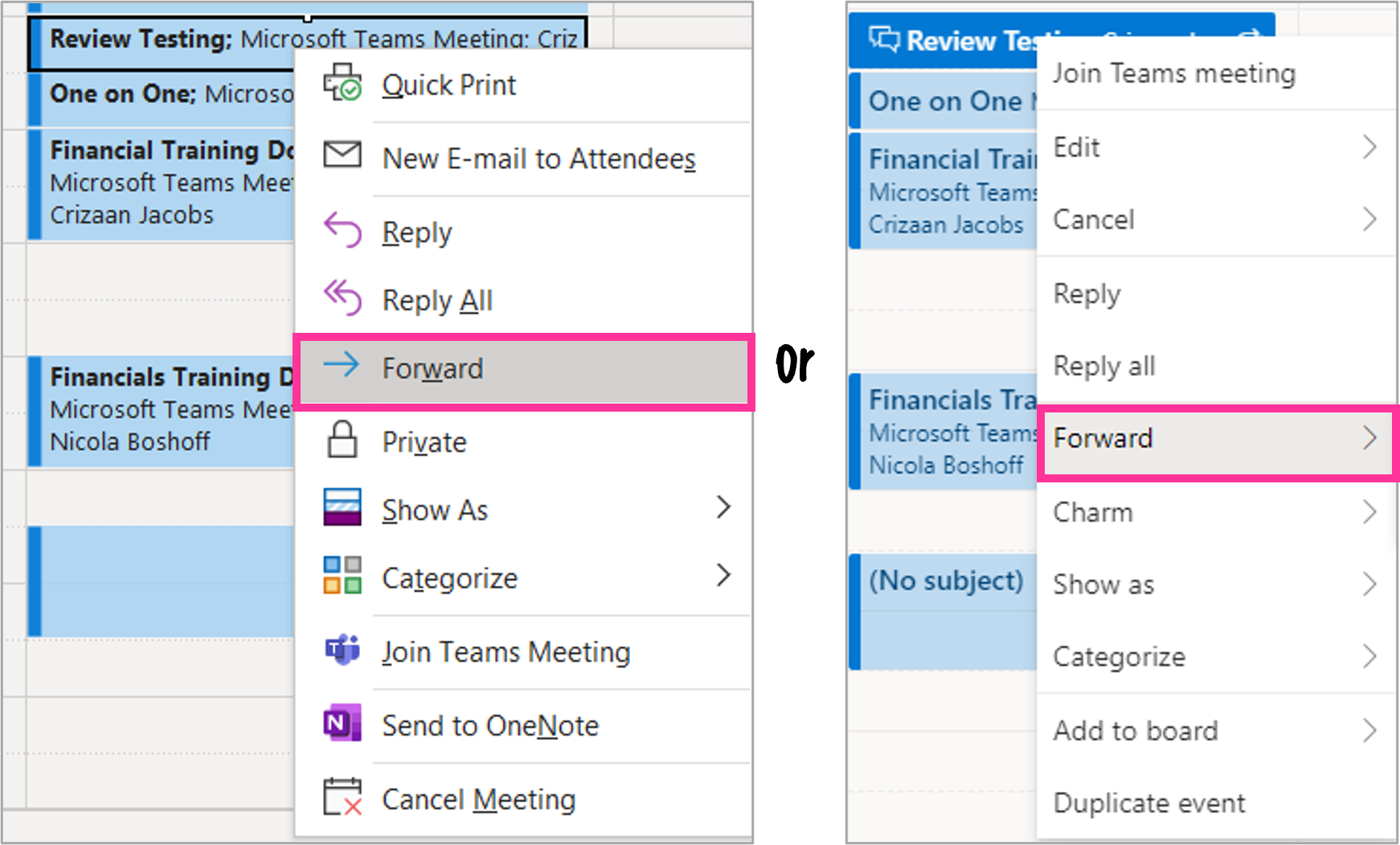Click the Cancel Meeting calendar icon
Viewport: 1400px width, 845px height.
[342, 797]
